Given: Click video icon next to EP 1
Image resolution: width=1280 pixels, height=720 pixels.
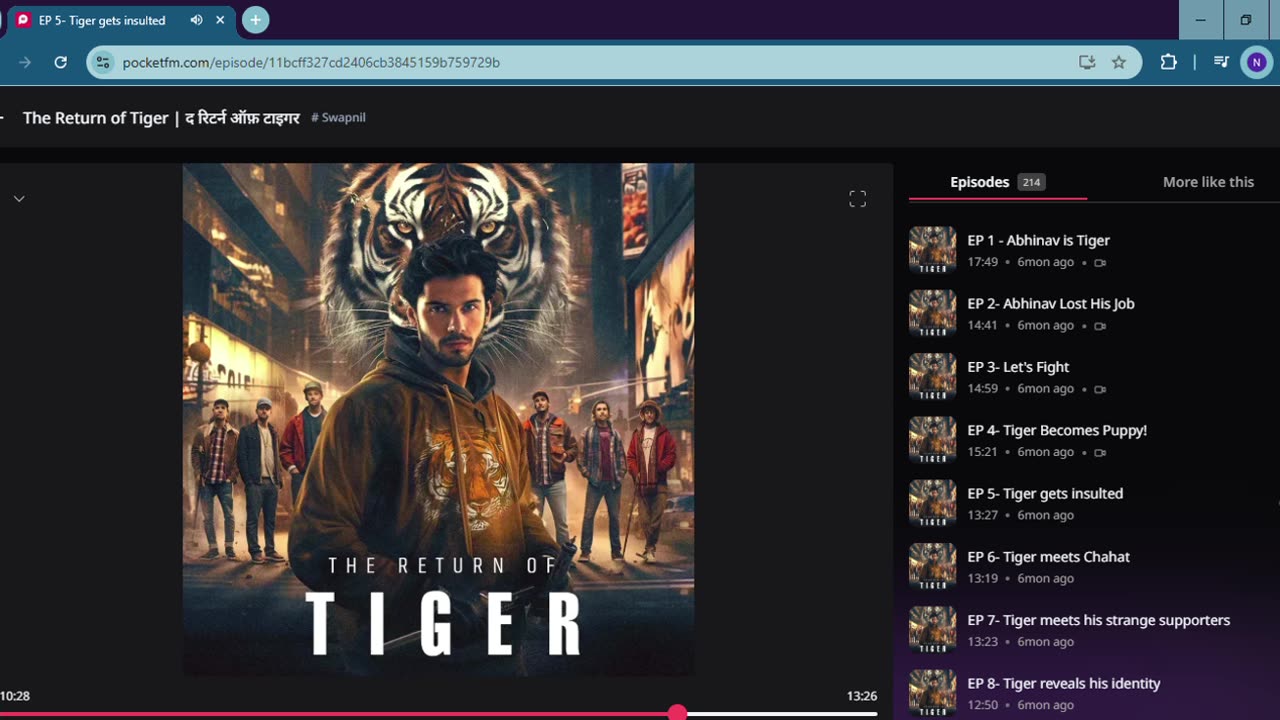Looking at the screenshot, I should (x=1100, y=263).
